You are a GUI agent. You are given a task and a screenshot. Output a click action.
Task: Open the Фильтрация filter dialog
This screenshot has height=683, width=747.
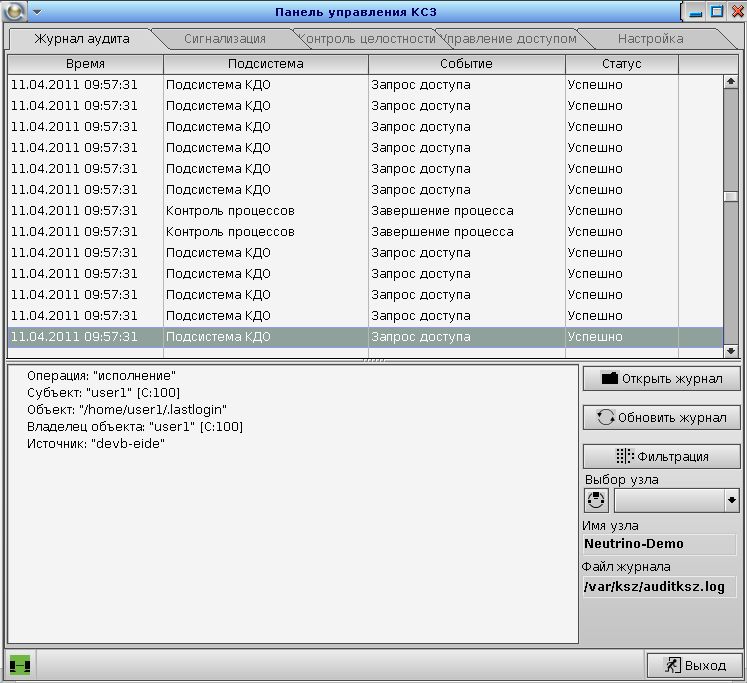[x=661, y=456]
